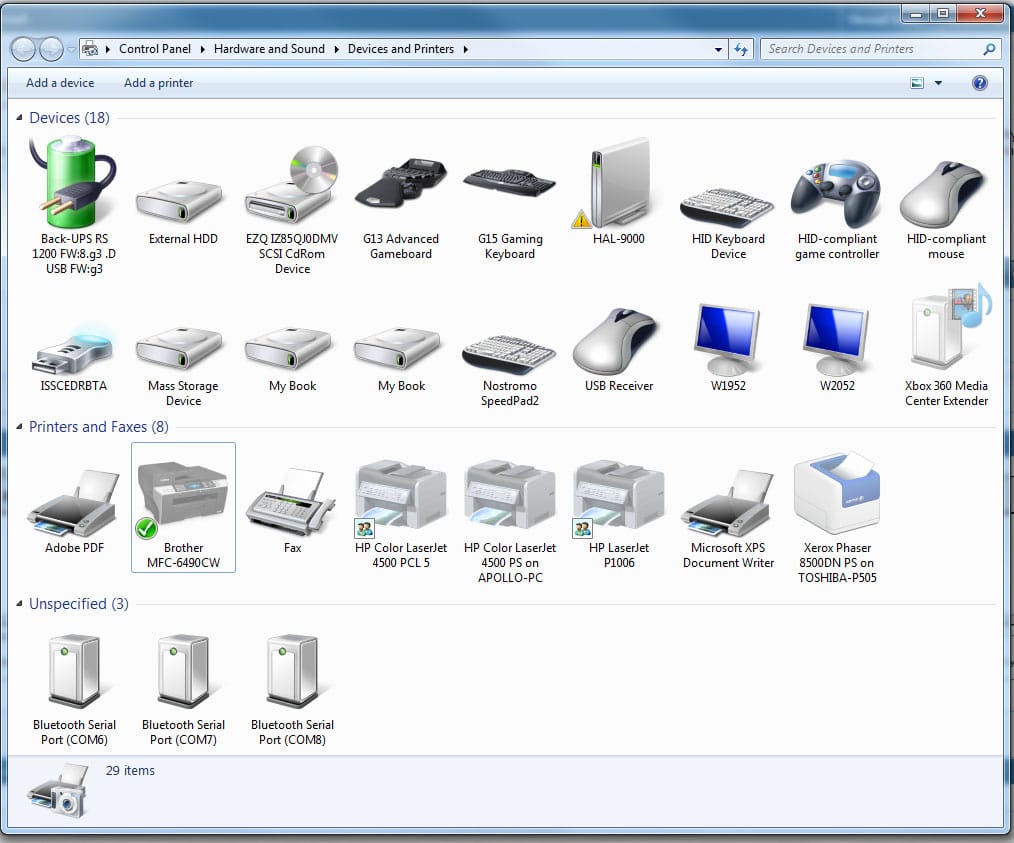The image size is (1014, 843).
Task: Select the HID-compliant game controller
Action: coord(837,209)
